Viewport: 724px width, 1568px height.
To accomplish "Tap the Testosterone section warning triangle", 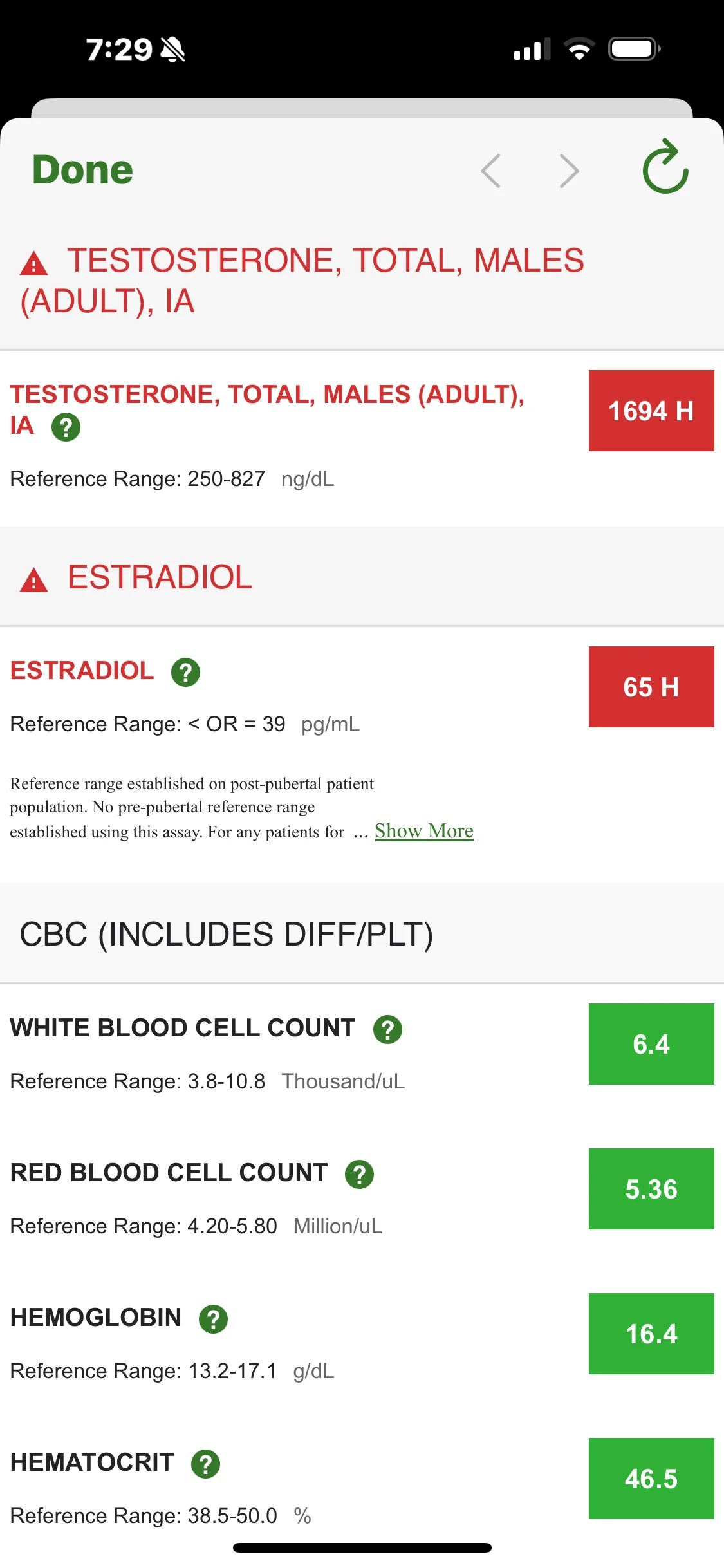I will 34,263.
